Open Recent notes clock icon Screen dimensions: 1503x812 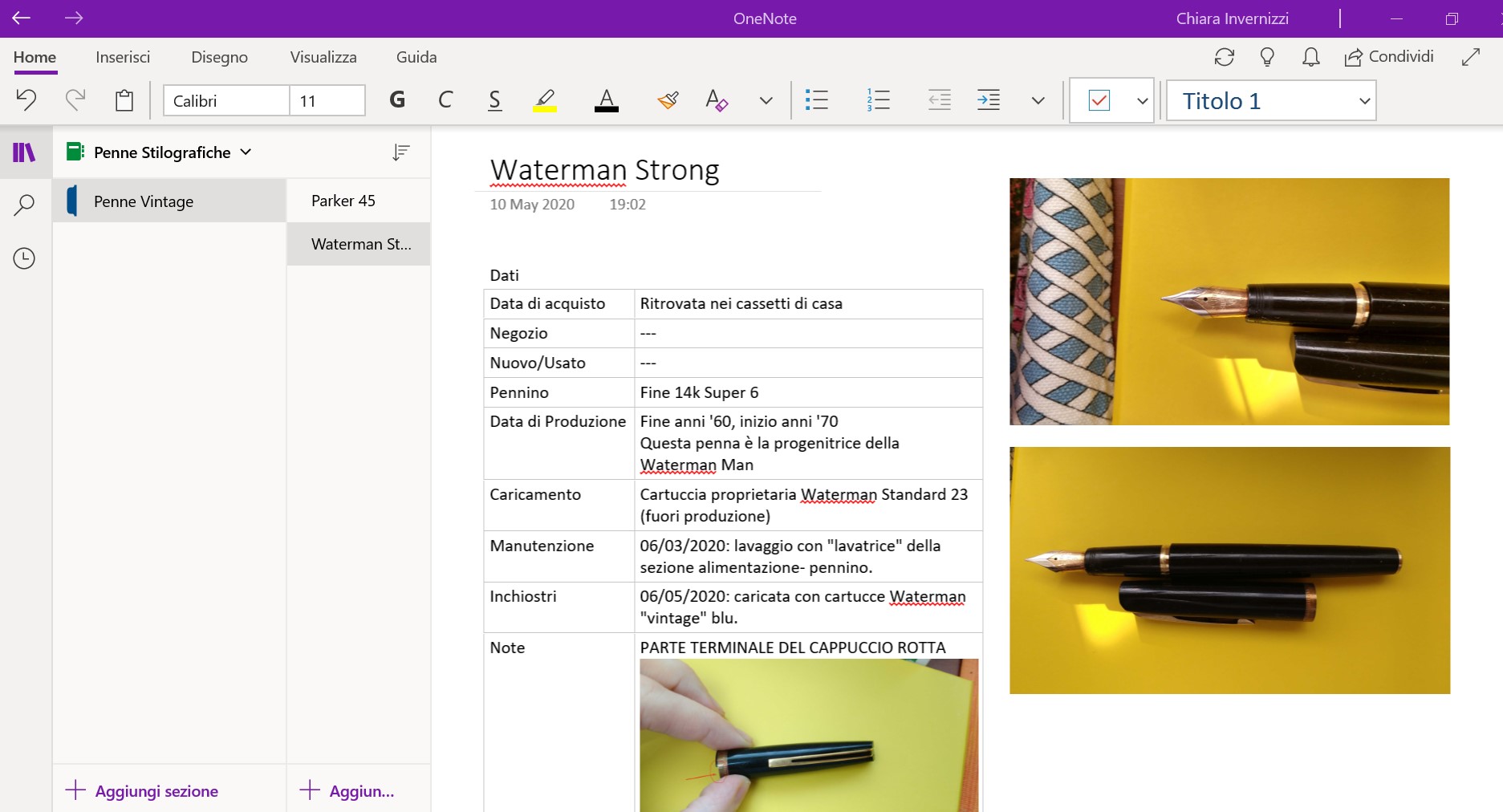point(24,258)
